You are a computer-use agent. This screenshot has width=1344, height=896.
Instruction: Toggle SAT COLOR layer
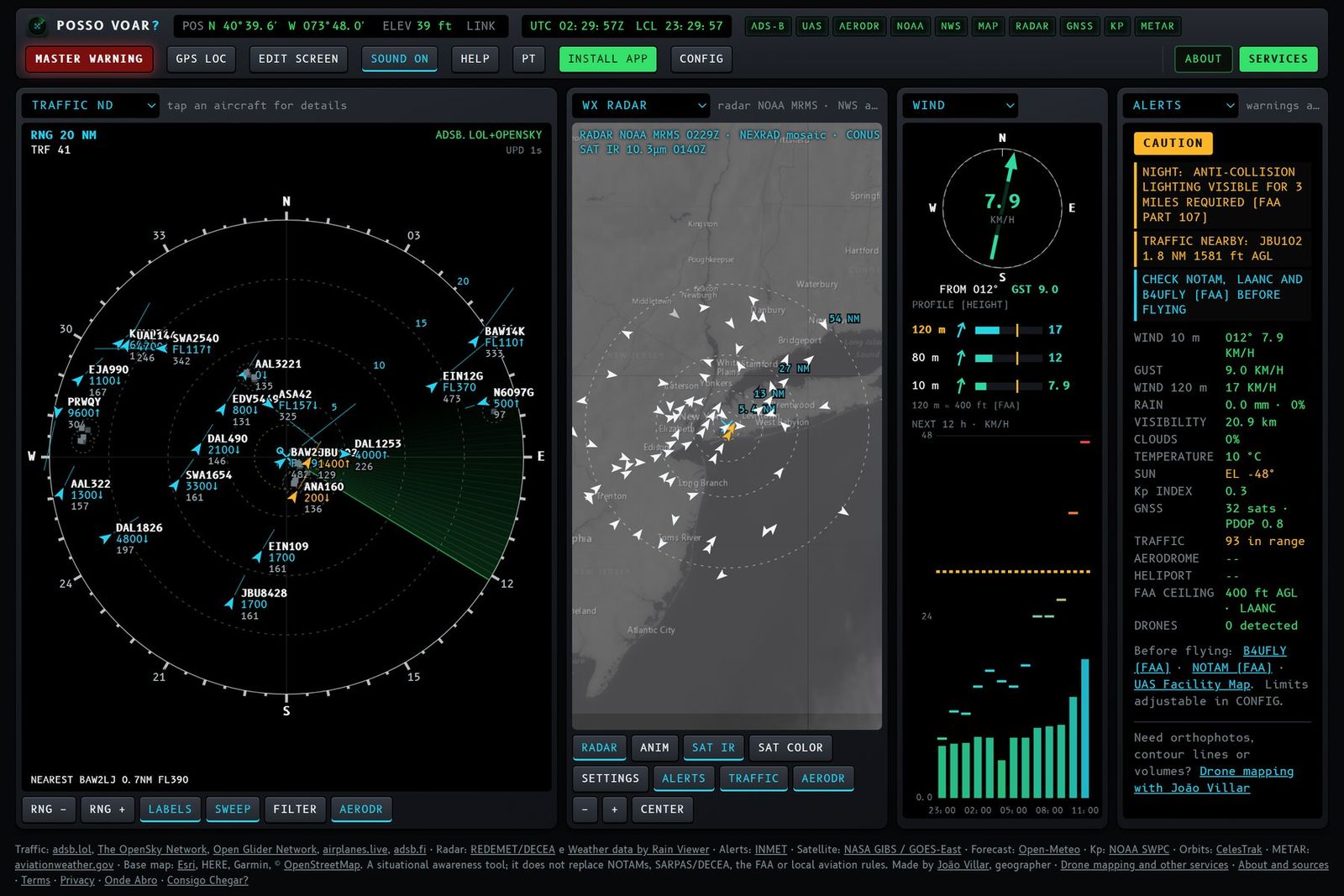(790, 747)
